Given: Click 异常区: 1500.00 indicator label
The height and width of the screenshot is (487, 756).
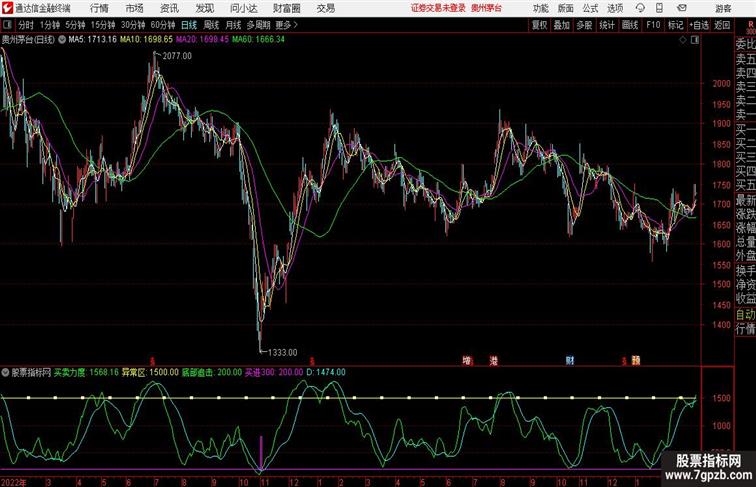Looking at the screenshot, I should click(150, 372).
